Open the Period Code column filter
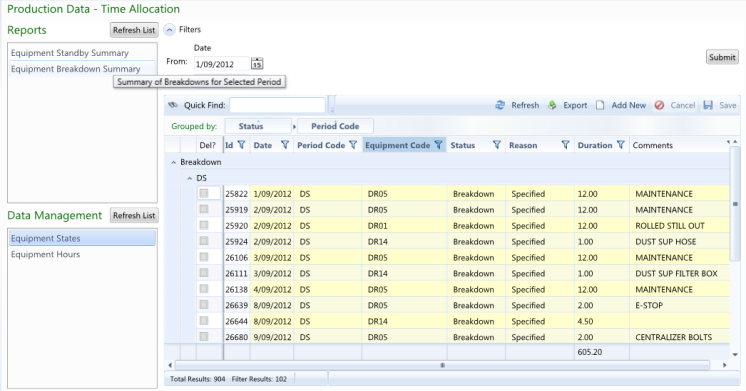The image size is (746, 391). point(353,145)
